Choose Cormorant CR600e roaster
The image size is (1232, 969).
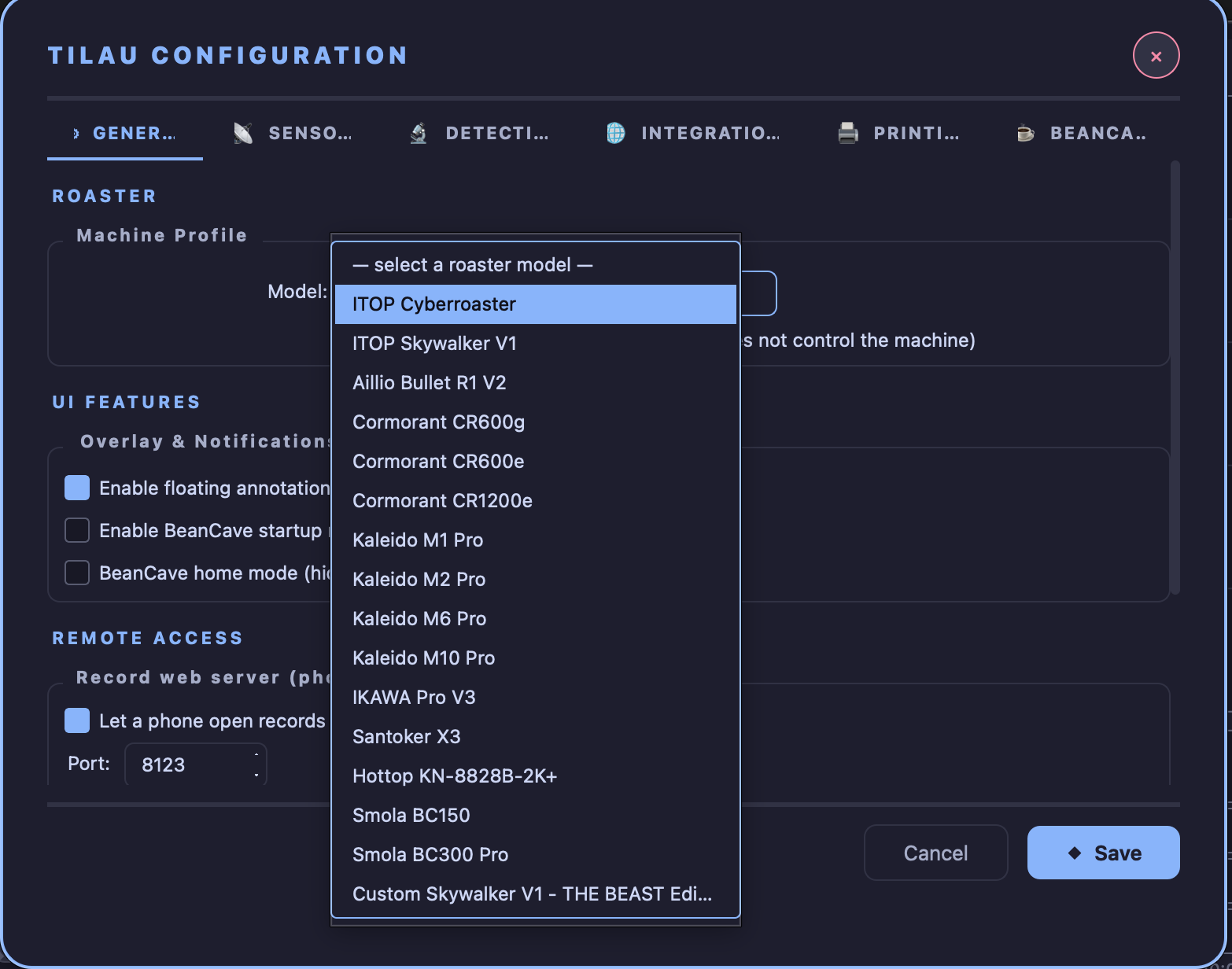coord(536,462)
